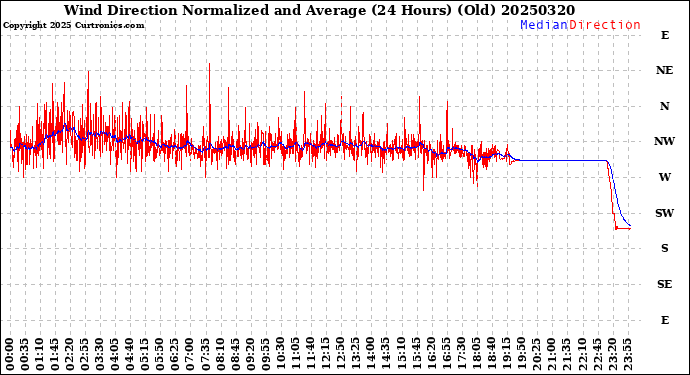Click the "08:10" time axis label
This screenshot has height=375, width=690.
pos(220,355)
